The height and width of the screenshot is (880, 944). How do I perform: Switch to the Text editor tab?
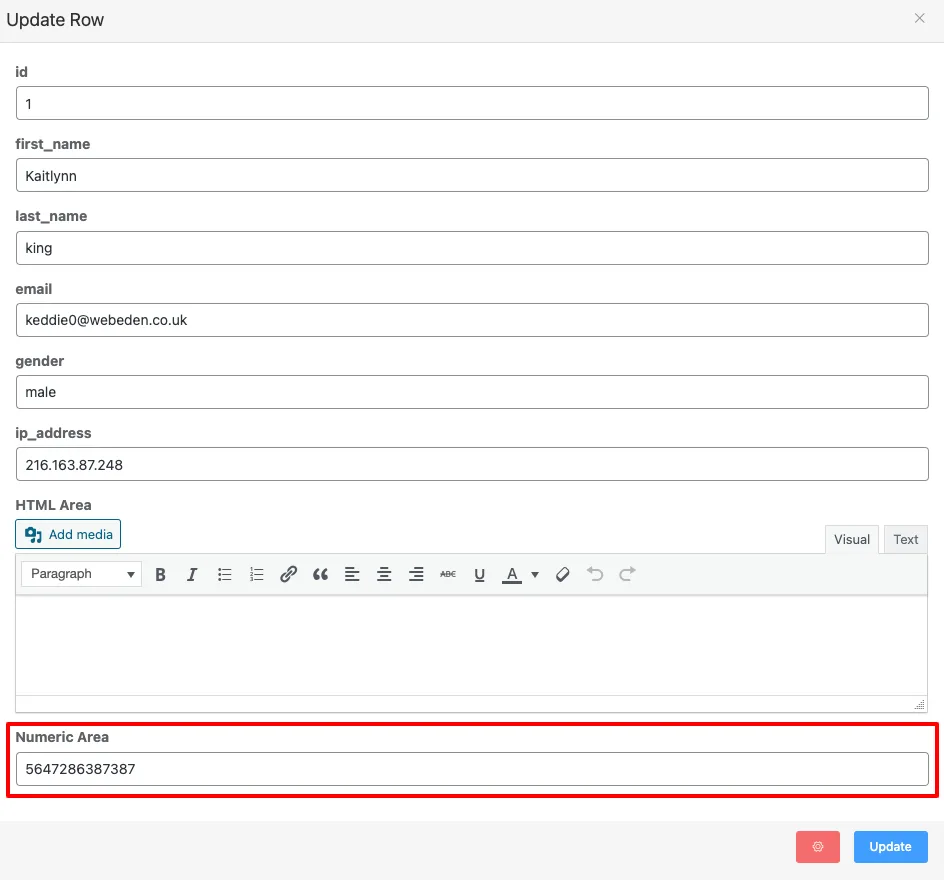(x=905, y=539)
